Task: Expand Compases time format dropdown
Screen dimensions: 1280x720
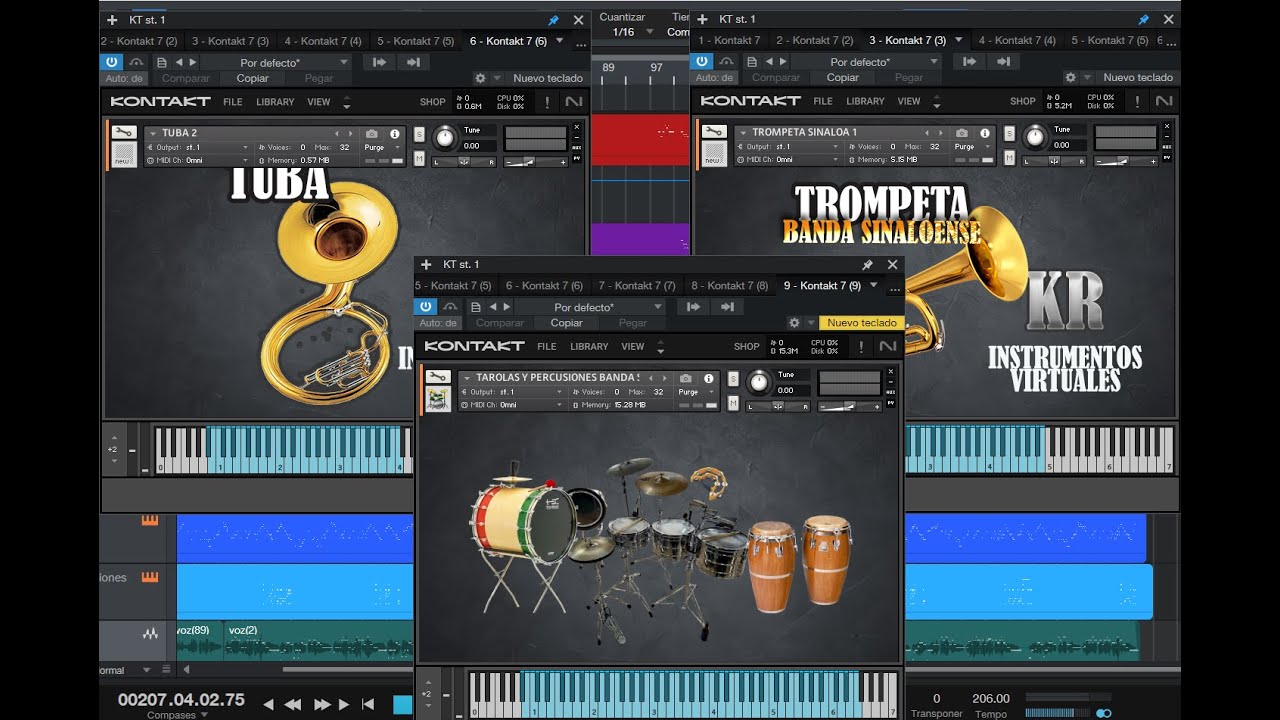Action: click(177, 715)
